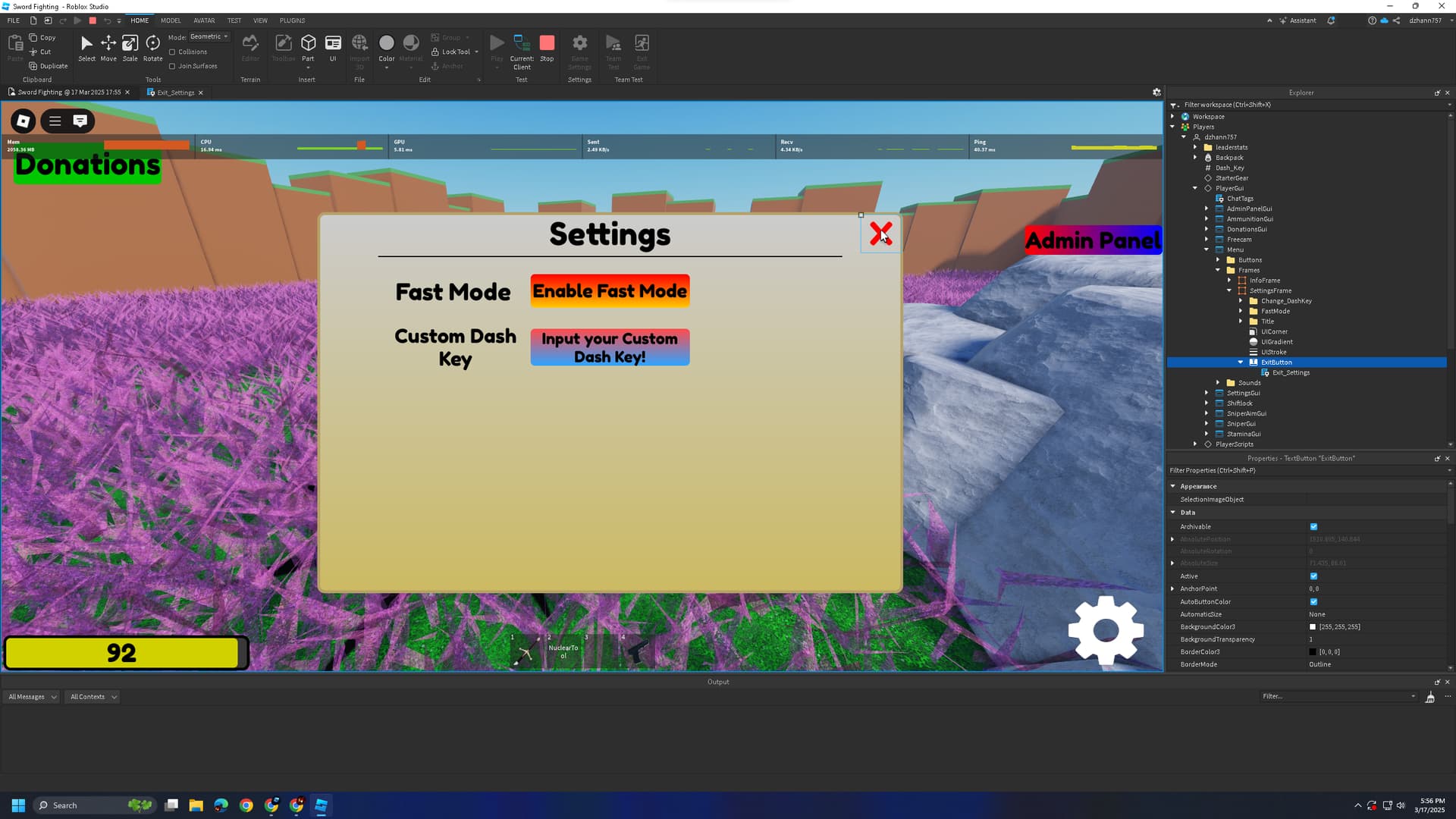Open the All Contexts dropdown

[x=93, y=697]
